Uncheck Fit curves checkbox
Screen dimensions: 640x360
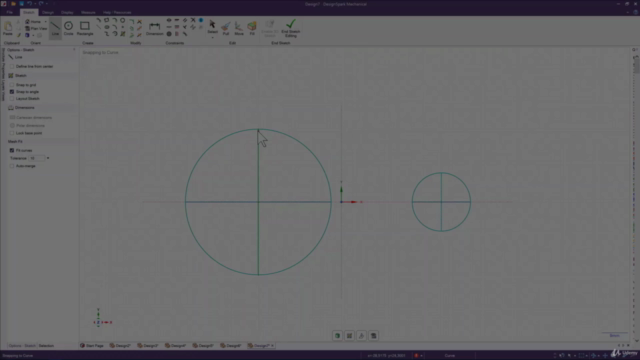pyautogui.click(x=12, y=150)
